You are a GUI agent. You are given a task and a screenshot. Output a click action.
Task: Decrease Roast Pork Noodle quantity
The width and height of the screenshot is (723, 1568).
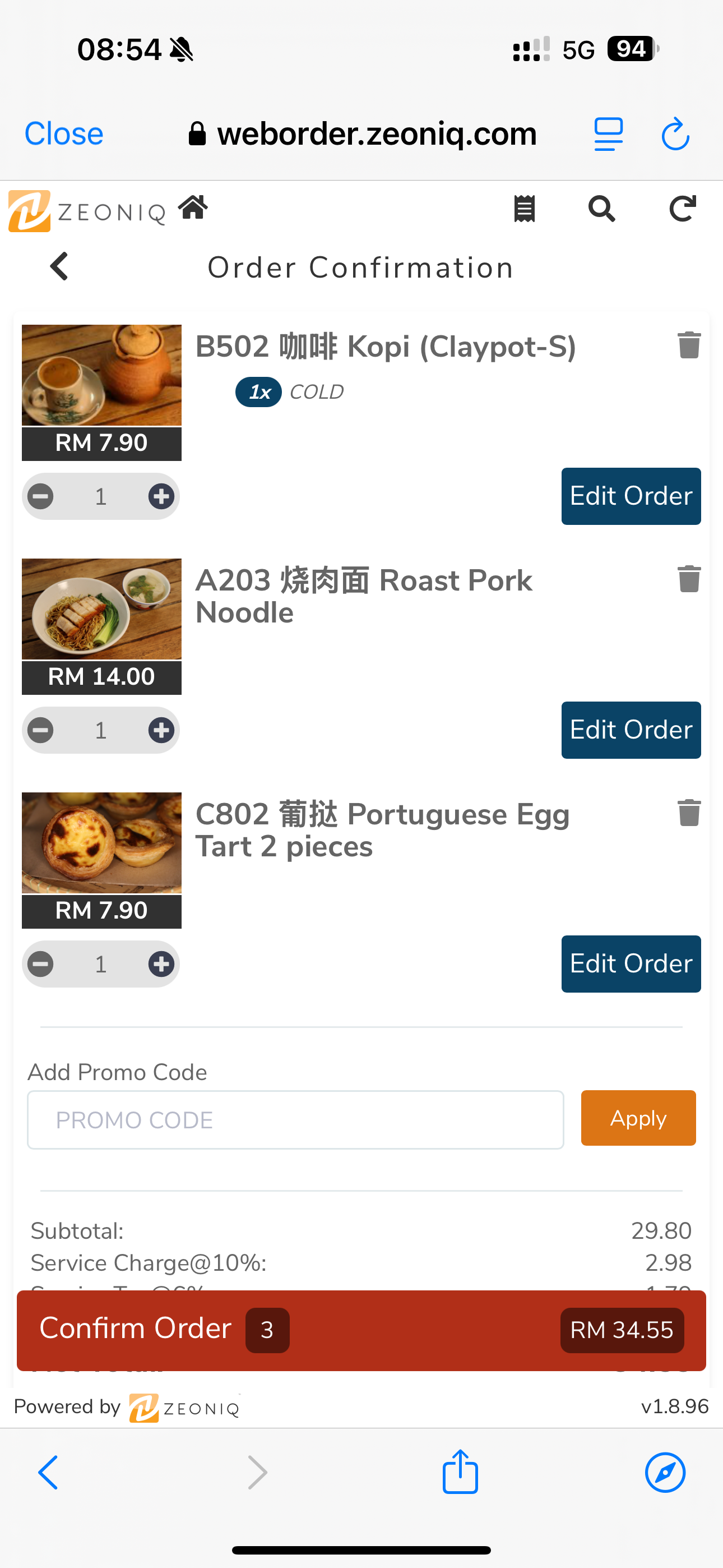(x=41, y=730)
